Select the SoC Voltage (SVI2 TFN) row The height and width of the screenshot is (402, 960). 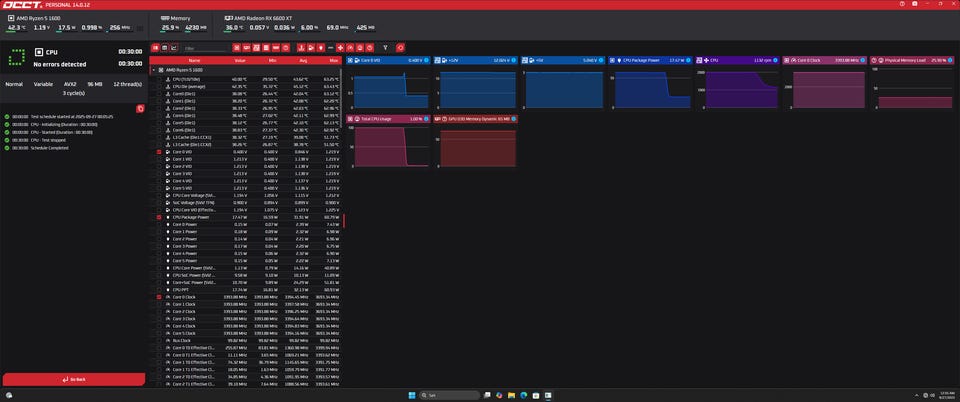(246, 203)
